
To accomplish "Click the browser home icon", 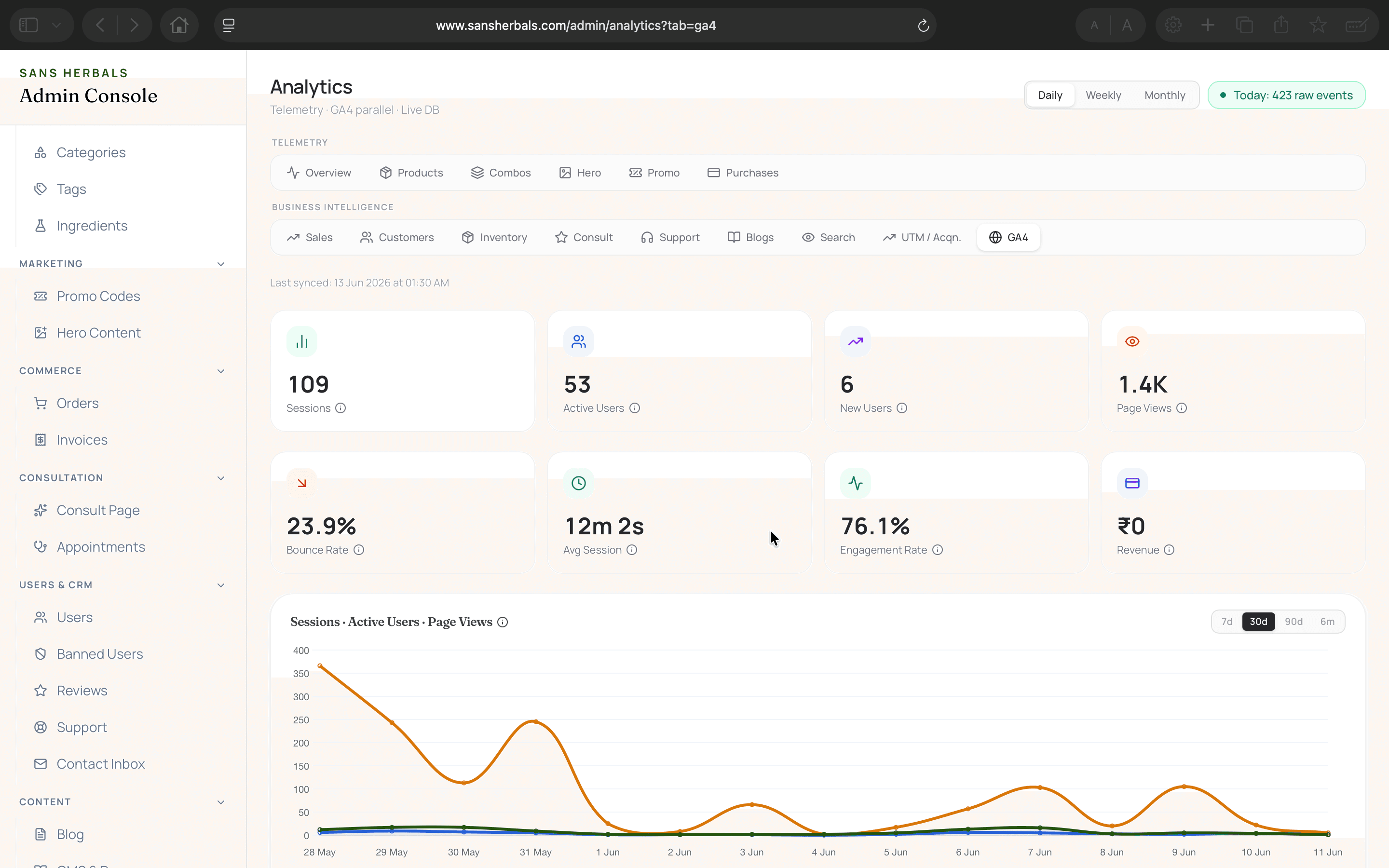I will [x=179, y=25].
